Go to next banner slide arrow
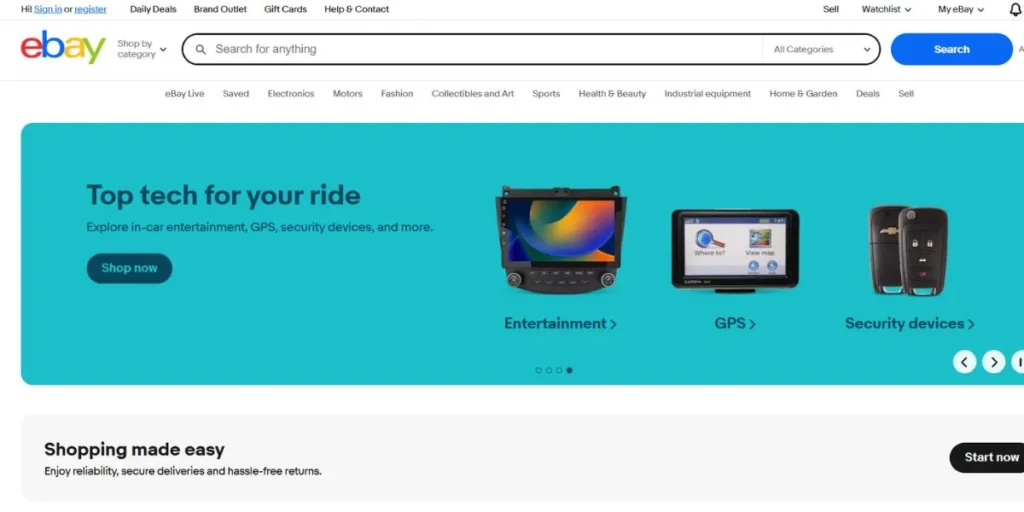 pyautogui.click(x=993, y=361)
